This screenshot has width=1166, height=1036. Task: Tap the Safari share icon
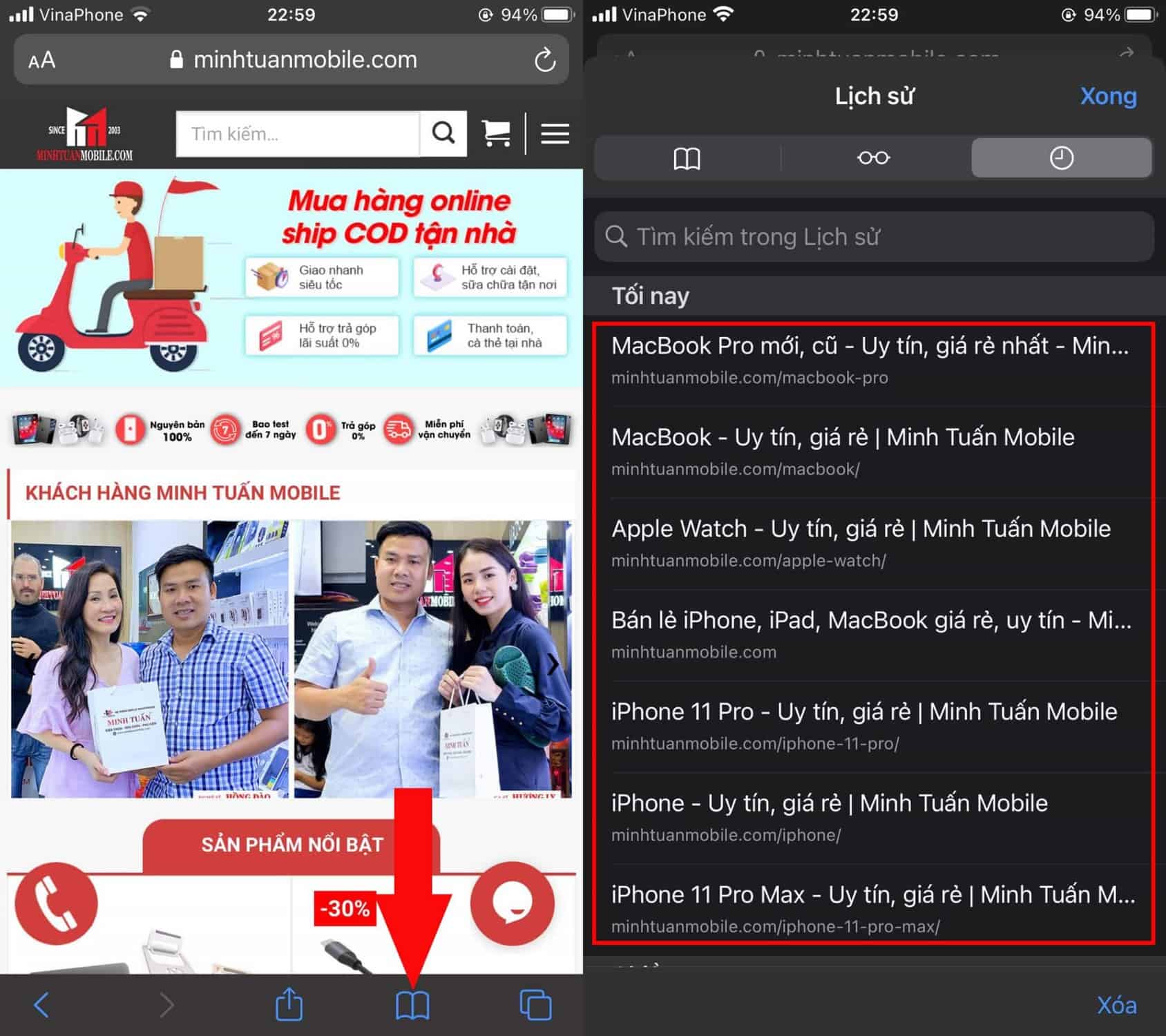289,1004
